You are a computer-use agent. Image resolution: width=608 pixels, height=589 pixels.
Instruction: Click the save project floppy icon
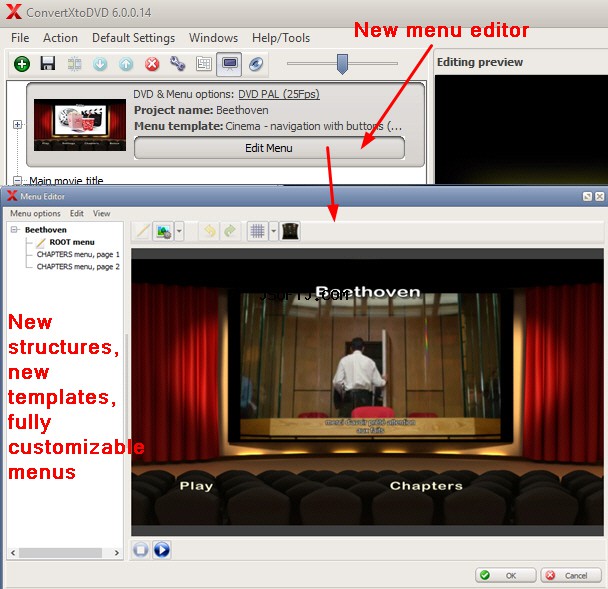click(48, 63)
